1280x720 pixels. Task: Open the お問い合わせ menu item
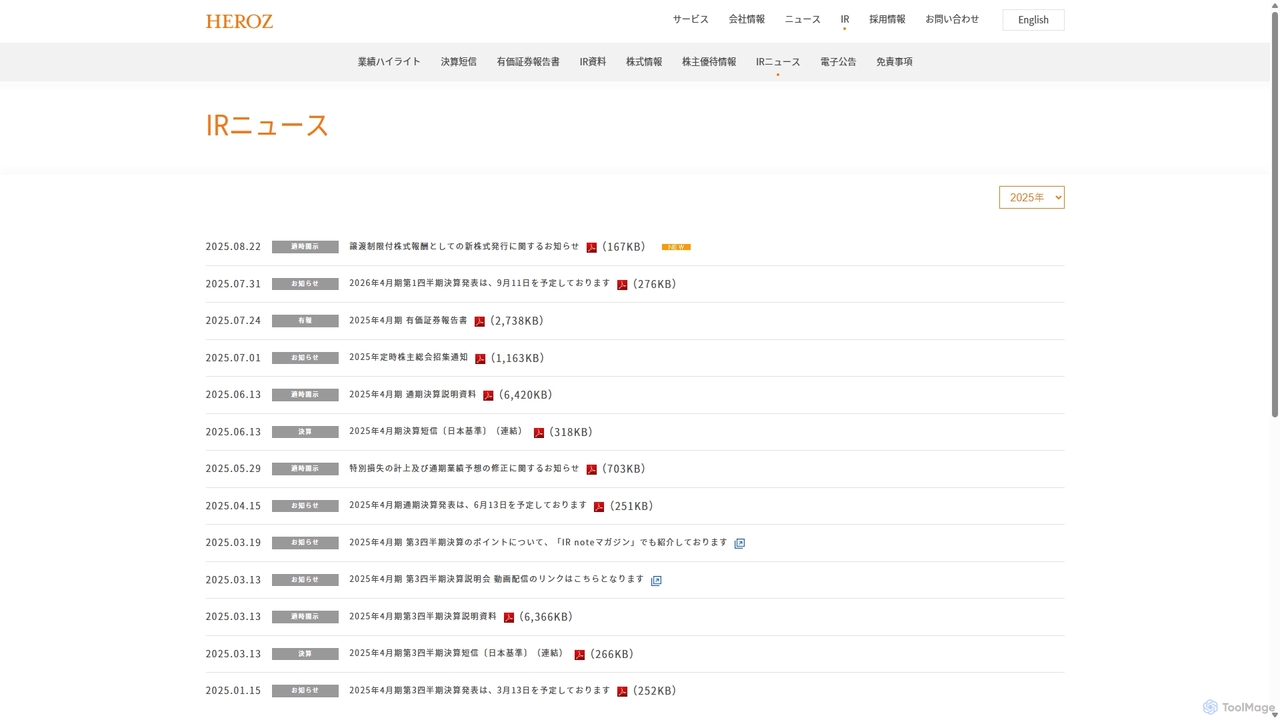(x=952, y=19)
